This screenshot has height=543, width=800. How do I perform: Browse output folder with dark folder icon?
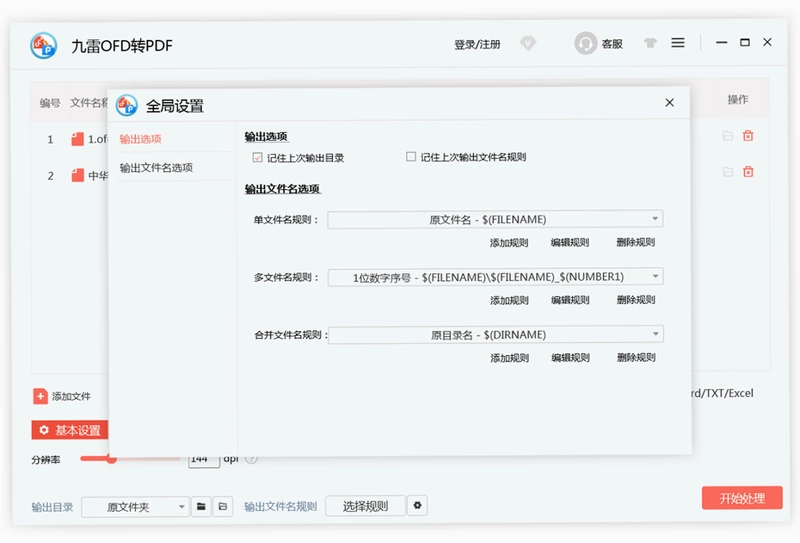(202, 506)
